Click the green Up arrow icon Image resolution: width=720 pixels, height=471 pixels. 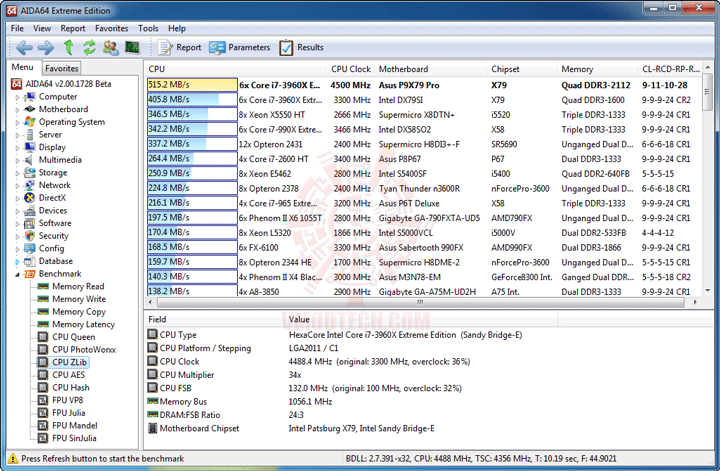point(68,47)
